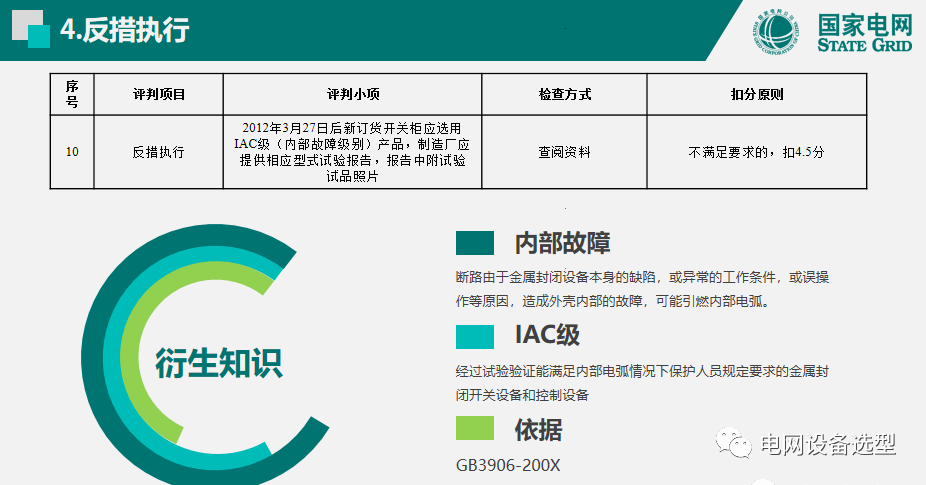The height and width of the screenshot is (485, 926).
Task: Select the table cell with number 10
Action: click(x=72, y=152)
